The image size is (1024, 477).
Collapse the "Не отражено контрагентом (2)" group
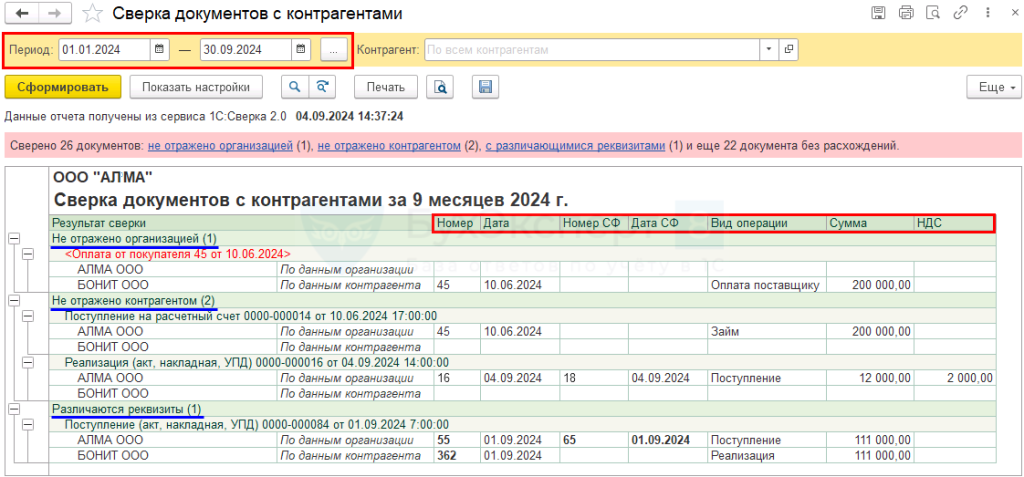[x=14, y=300]
